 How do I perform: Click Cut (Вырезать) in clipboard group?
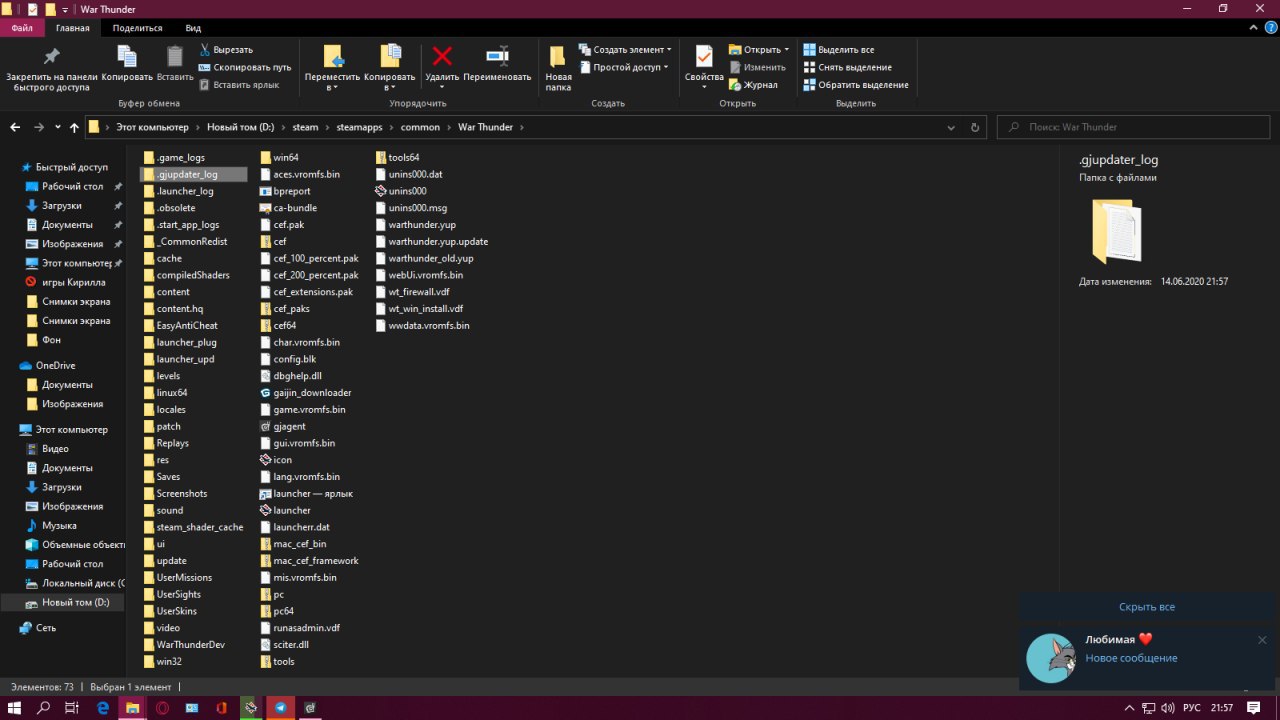click(227, 49)
